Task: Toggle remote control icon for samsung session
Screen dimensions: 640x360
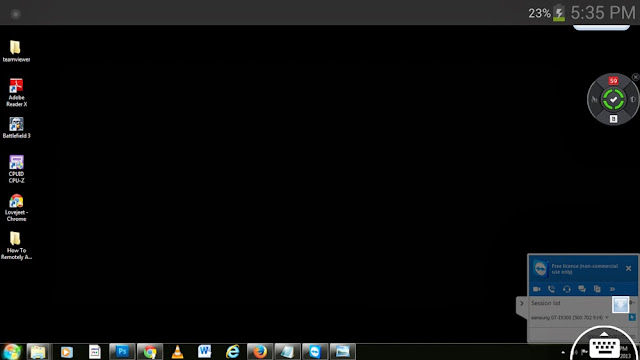Action: coord(632,317)
